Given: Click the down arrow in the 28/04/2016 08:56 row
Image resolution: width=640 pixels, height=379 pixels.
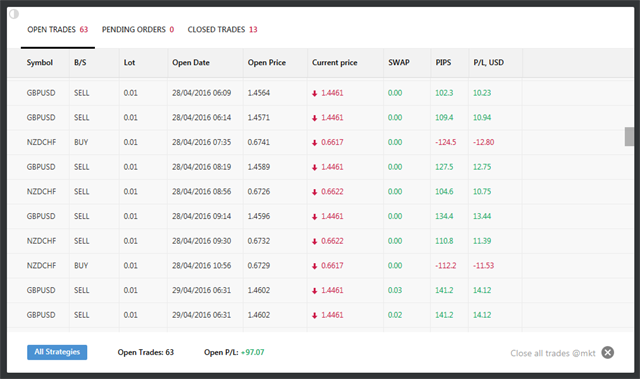Looking at the screenshot, I should 314,192.
